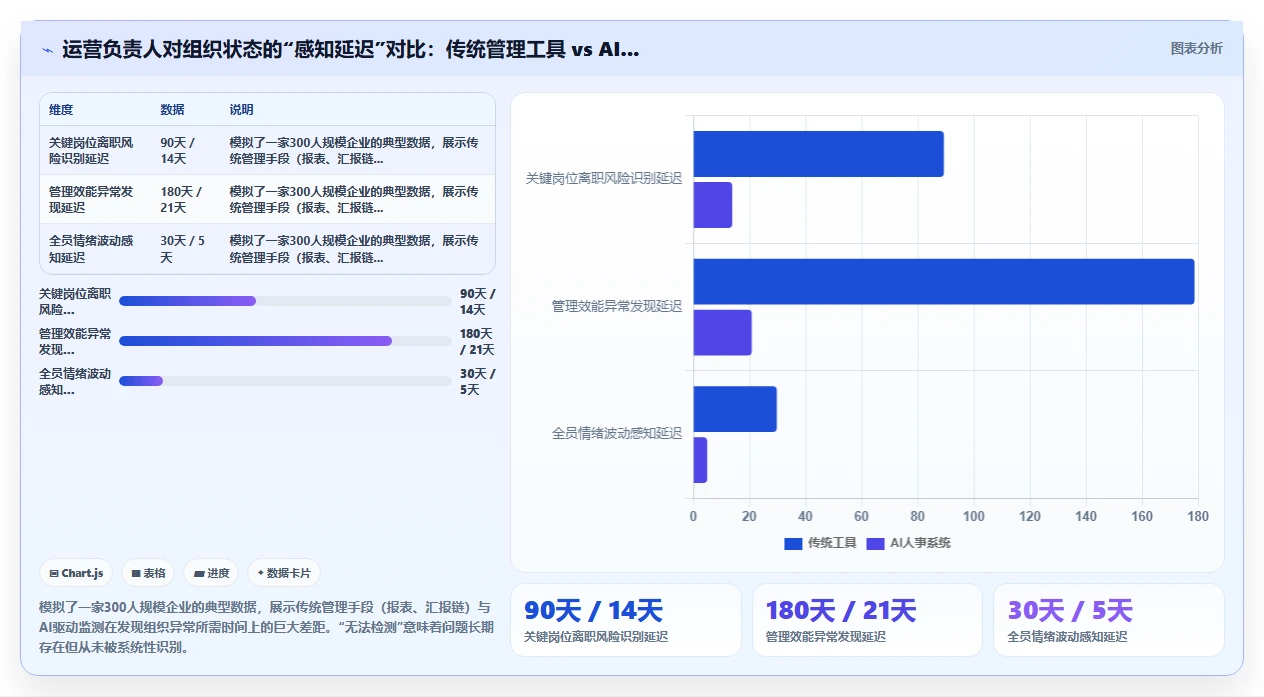Viewport: 1264px width, 697px height.
Task: Click the 传统工具 bar for 关键岗位离职风险识别延迟
Action: click(818, 154)
